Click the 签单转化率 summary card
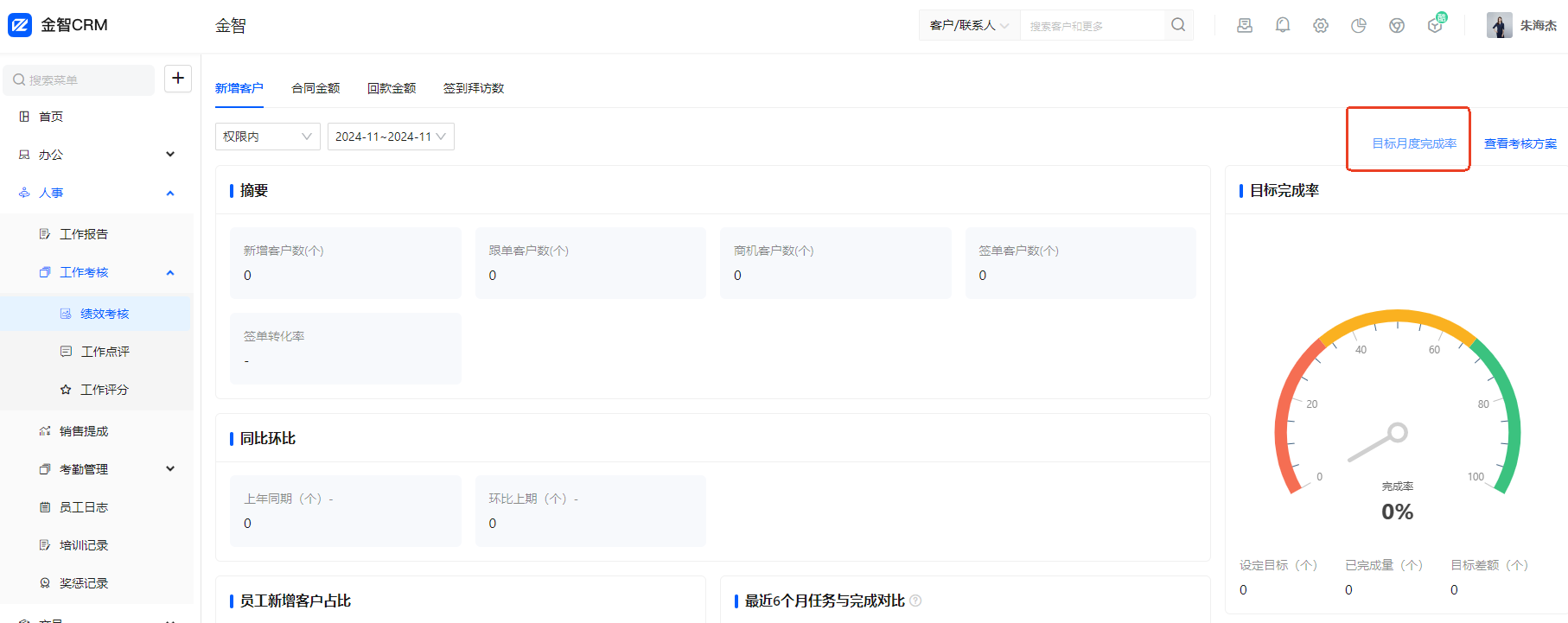This screenshot has height=623, width=1568. (x=346, y=349)
